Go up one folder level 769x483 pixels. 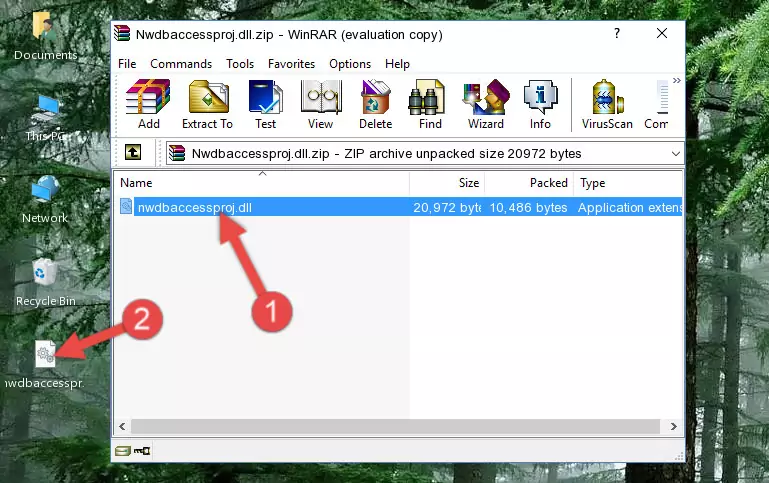(133, 153)
